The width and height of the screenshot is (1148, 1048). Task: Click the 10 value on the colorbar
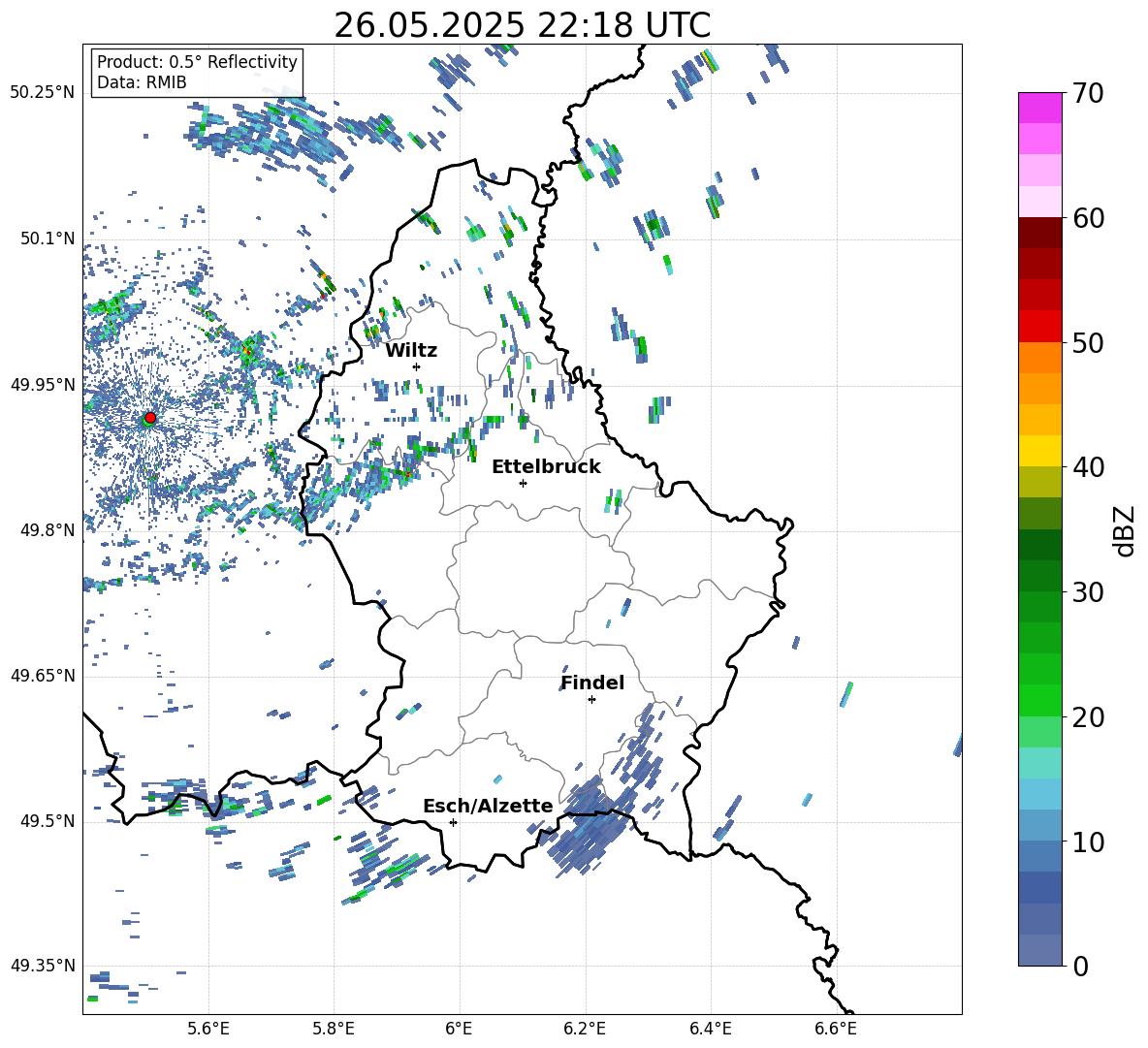tap(1088, 842)
